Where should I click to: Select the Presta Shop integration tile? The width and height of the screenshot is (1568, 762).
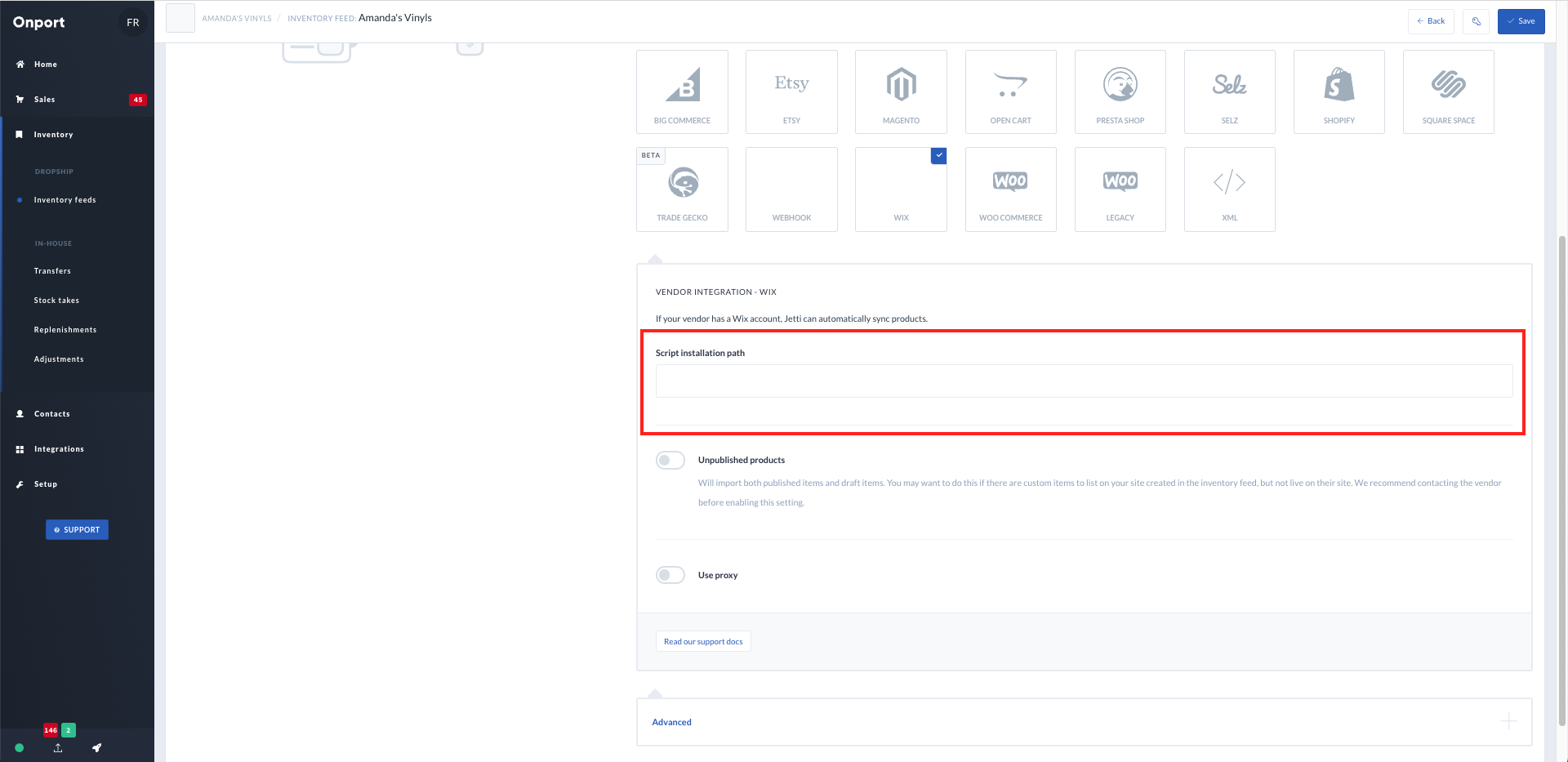pos(1120,91)
